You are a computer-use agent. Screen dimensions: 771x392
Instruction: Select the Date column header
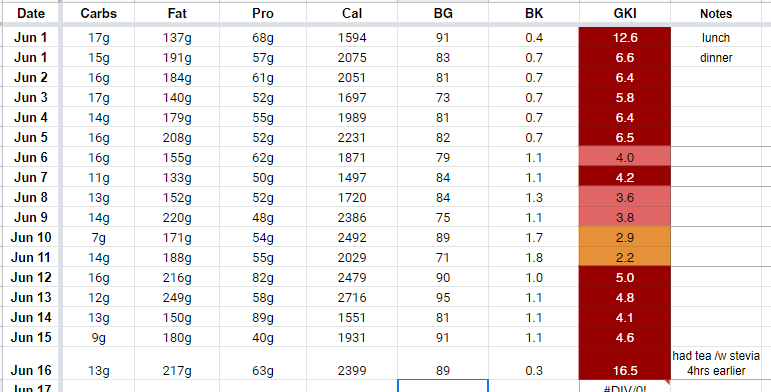coord(30,13)
